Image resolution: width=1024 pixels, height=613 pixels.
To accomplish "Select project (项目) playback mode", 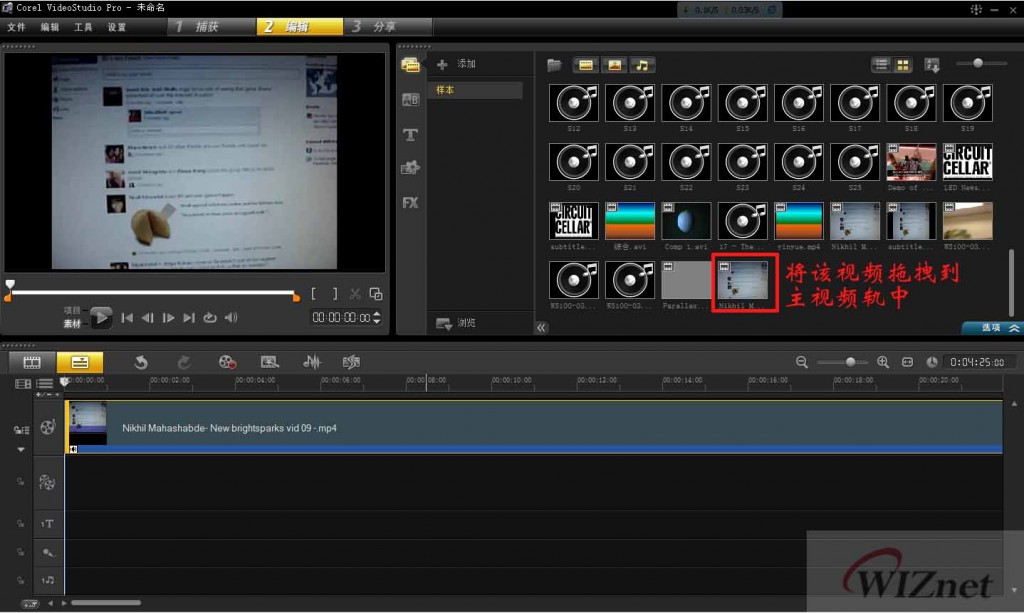I will [72, 311].
